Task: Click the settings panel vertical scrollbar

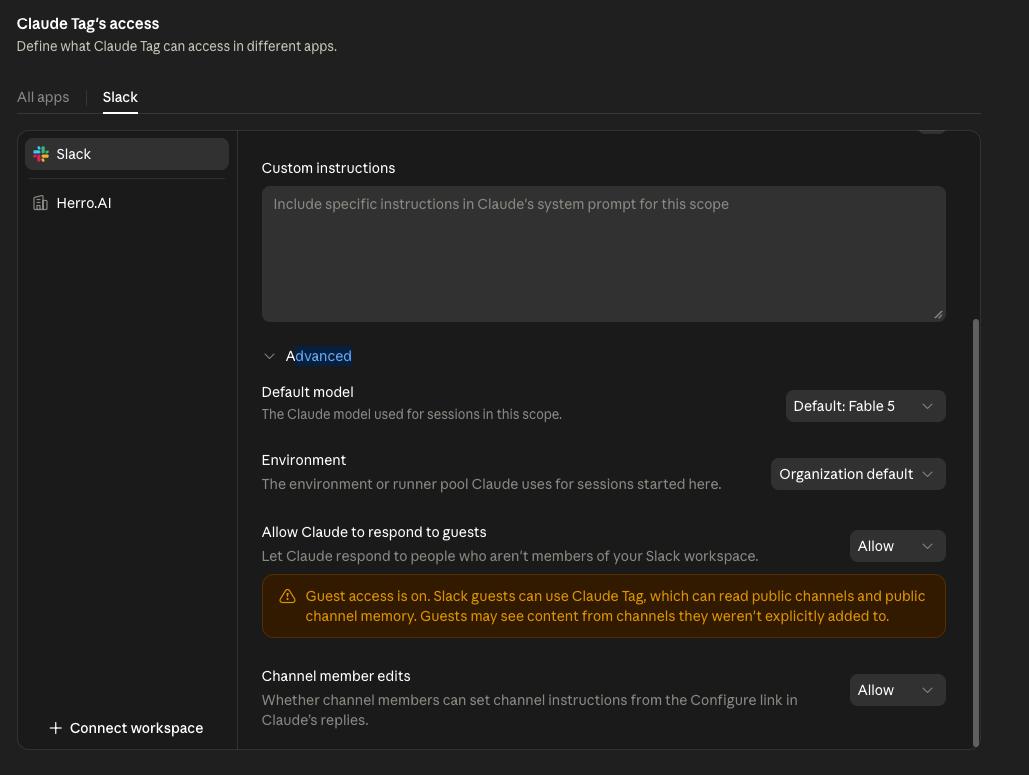Action: tap(975, 533)
